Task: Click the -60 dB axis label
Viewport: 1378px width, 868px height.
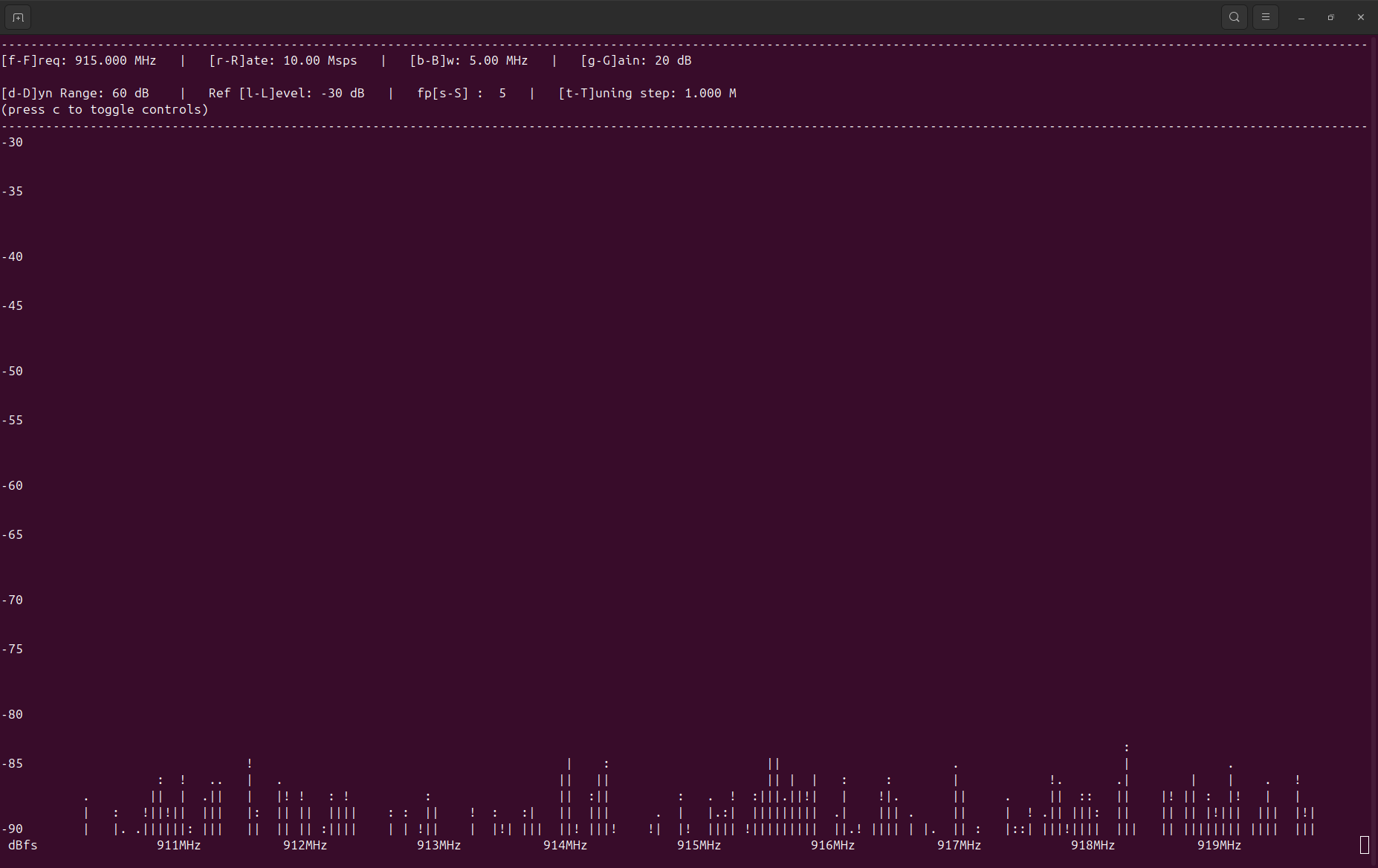Action: 13,485
